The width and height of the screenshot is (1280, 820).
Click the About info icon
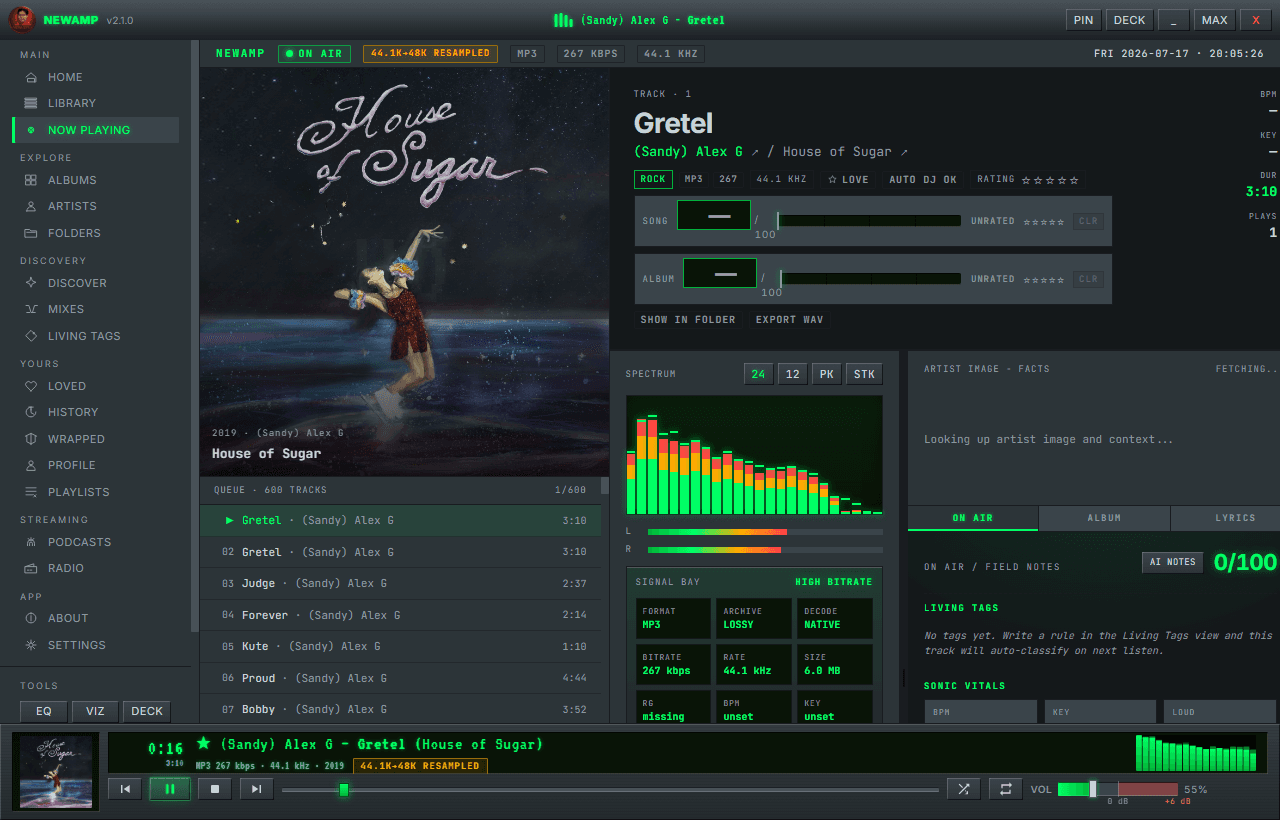31,618
